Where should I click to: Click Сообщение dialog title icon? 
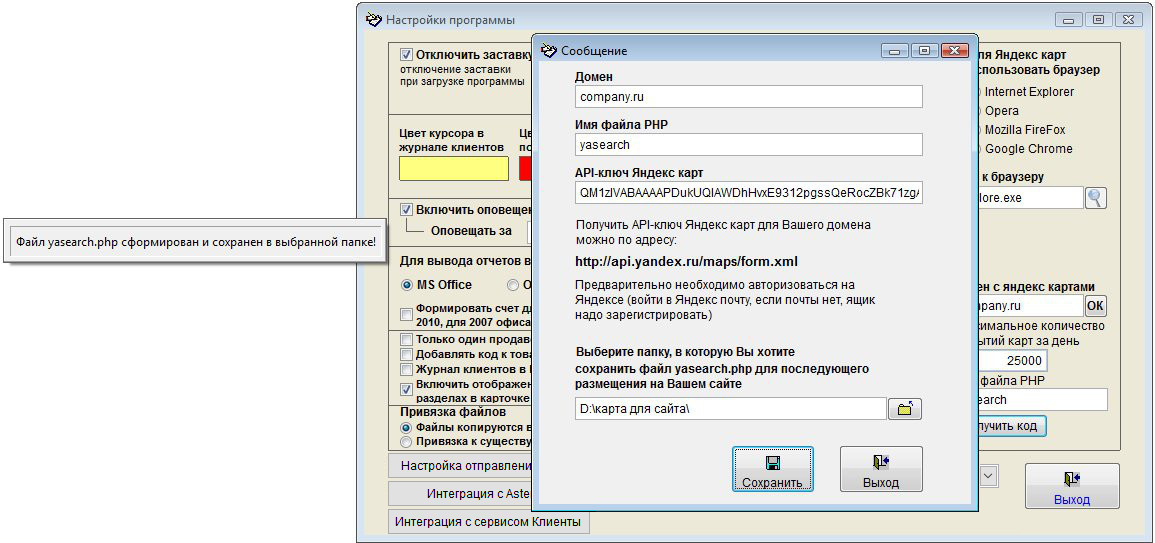click(x=549, y=51)
